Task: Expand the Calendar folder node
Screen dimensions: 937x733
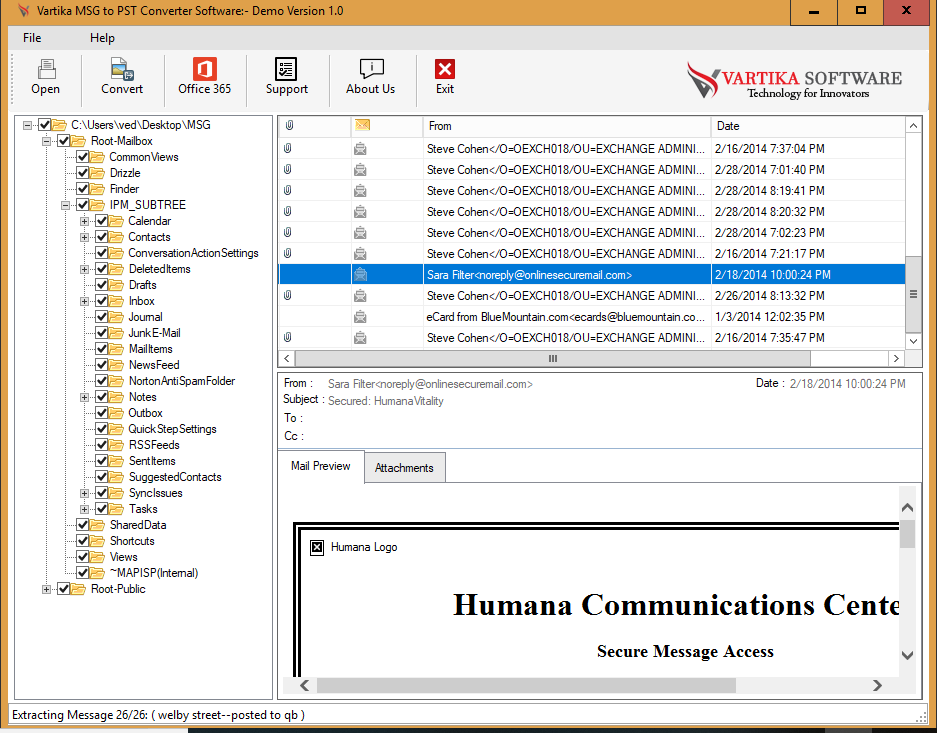Action: tap(85, 222)
